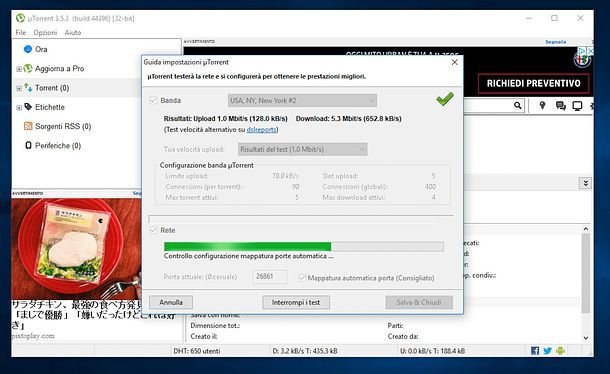Open the dslreports link
Viewport: 610px width, 374px height.
pos(261,130)
